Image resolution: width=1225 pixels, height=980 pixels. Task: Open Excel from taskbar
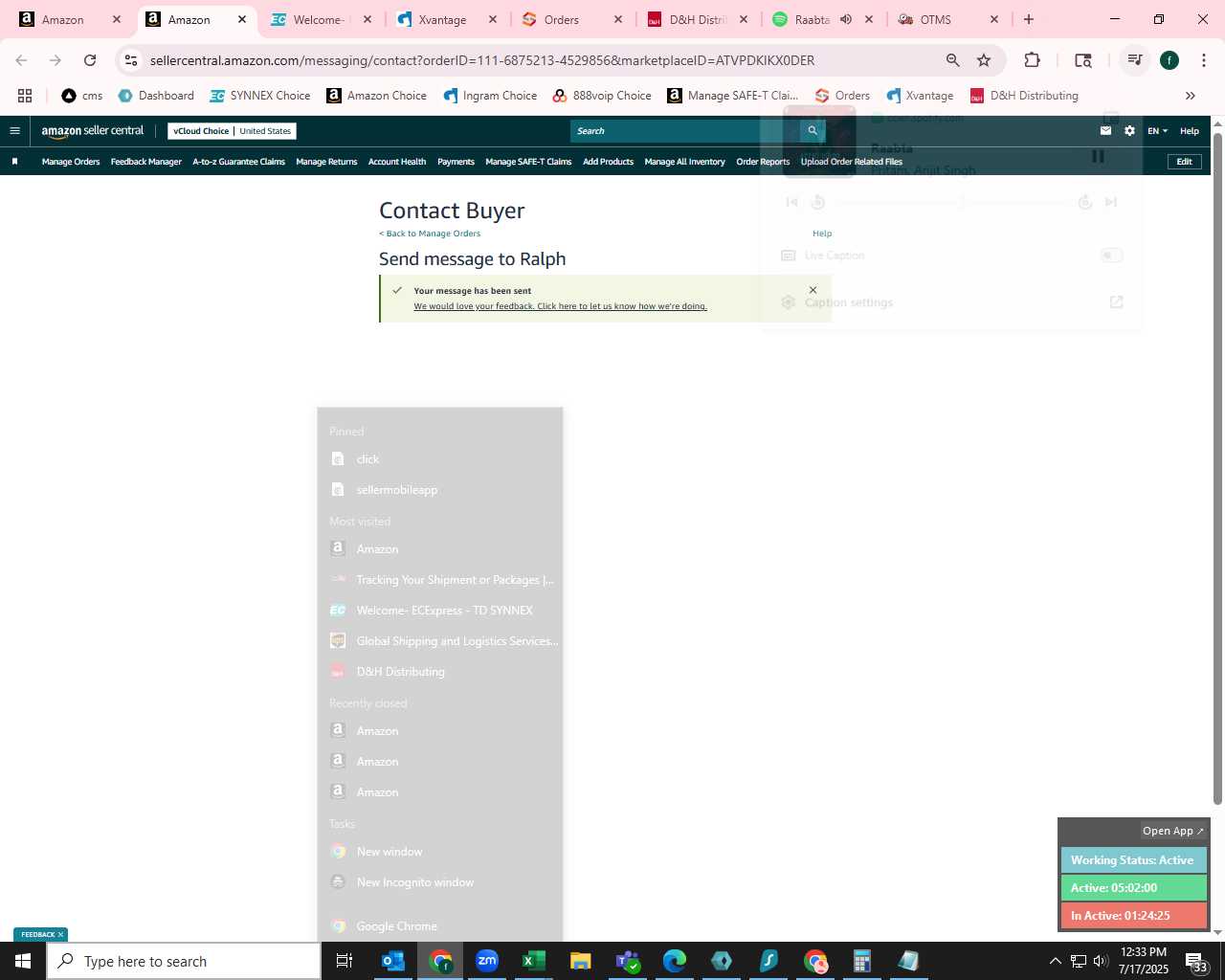534,961
